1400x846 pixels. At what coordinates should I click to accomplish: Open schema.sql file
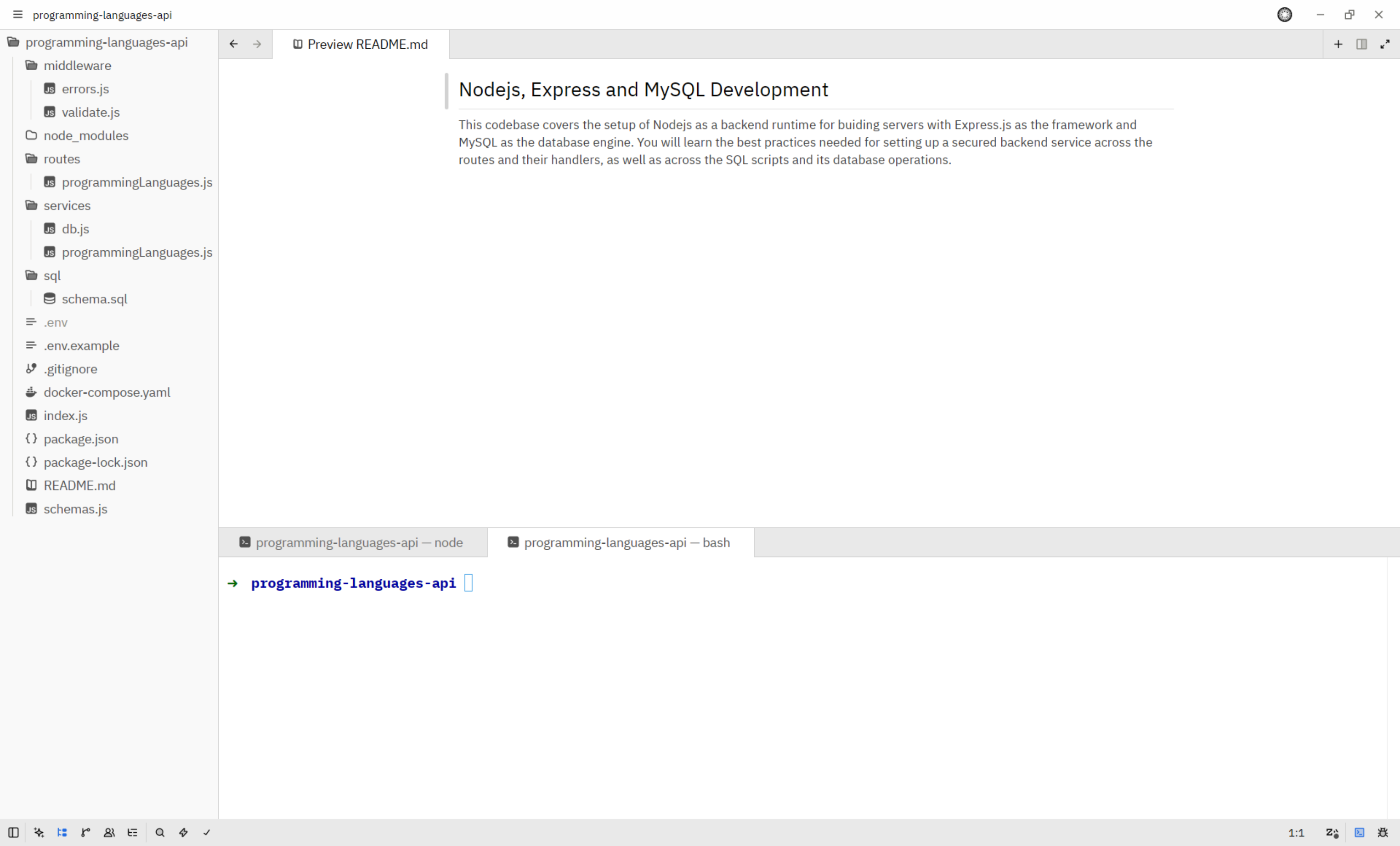tap(109, 299)
